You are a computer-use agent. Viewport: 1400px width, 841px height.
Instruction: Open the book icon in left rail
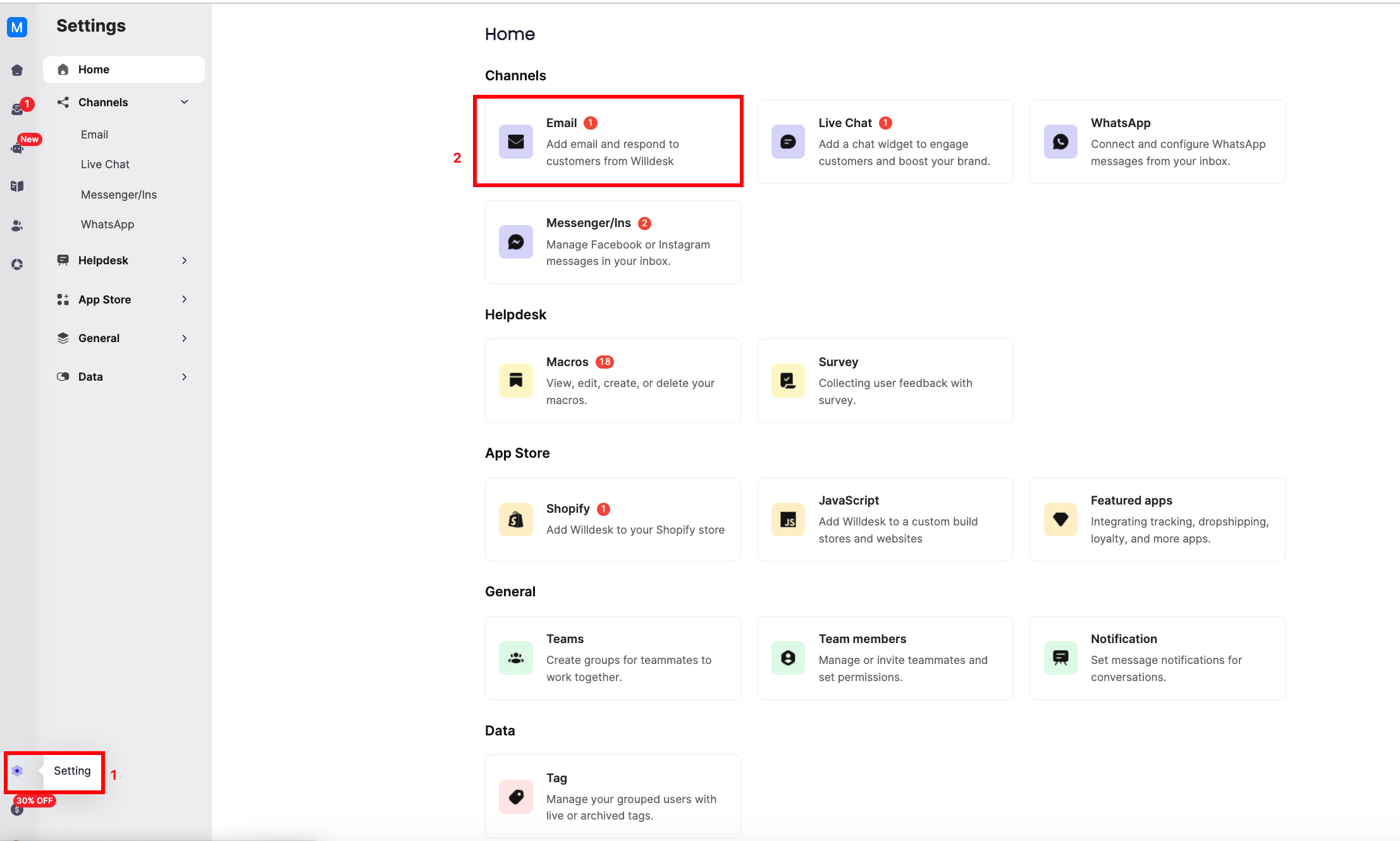[17, 186]
